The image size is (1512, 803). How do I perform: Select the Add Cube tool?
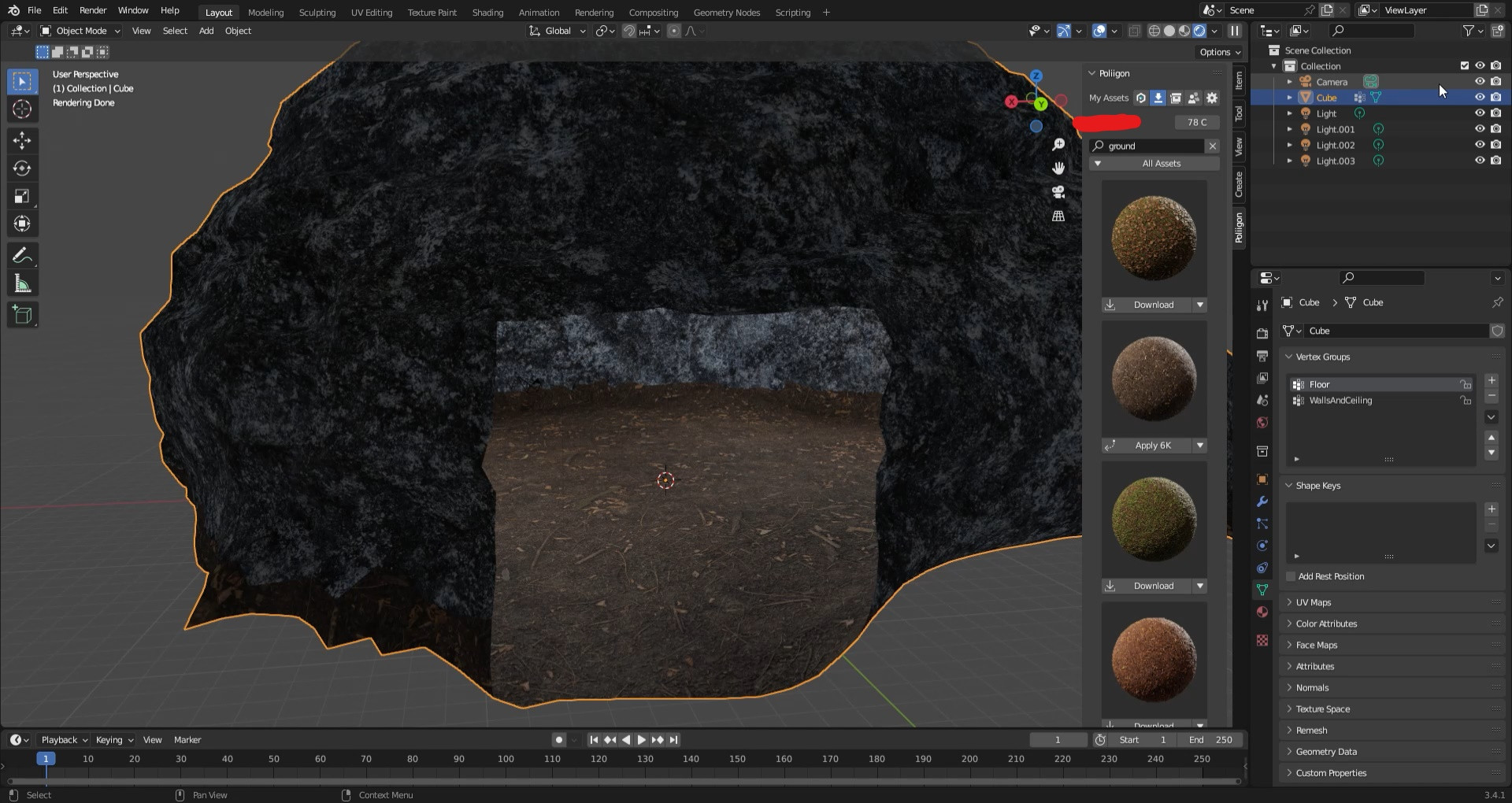pos(22,315)
